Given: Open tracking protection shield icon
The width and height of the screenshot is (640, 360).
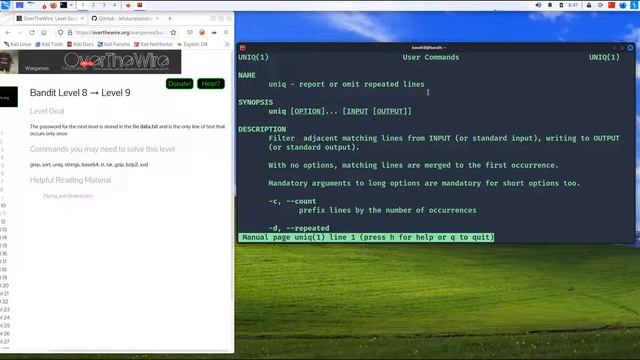Looking at the screenshot, I should [x=60, y=32].
